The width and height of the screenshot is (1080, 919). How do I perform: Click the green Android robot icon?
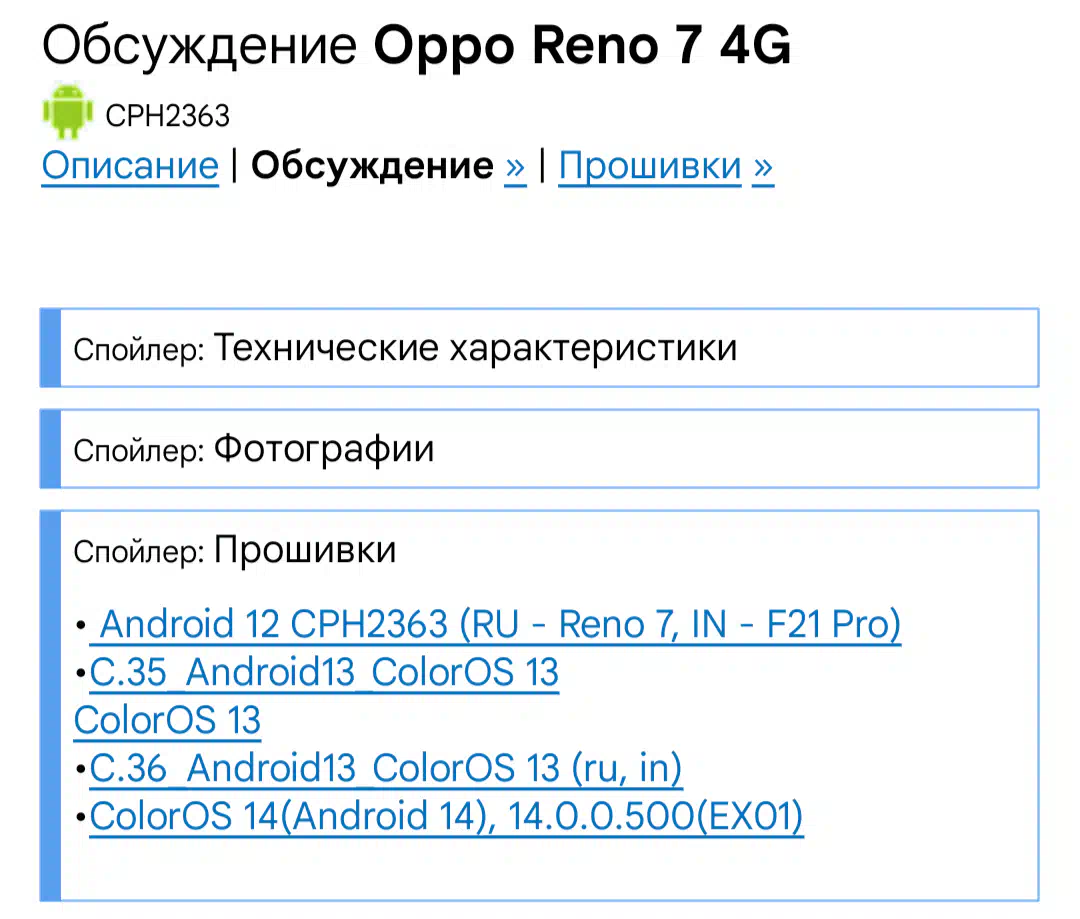pos(67,111)
